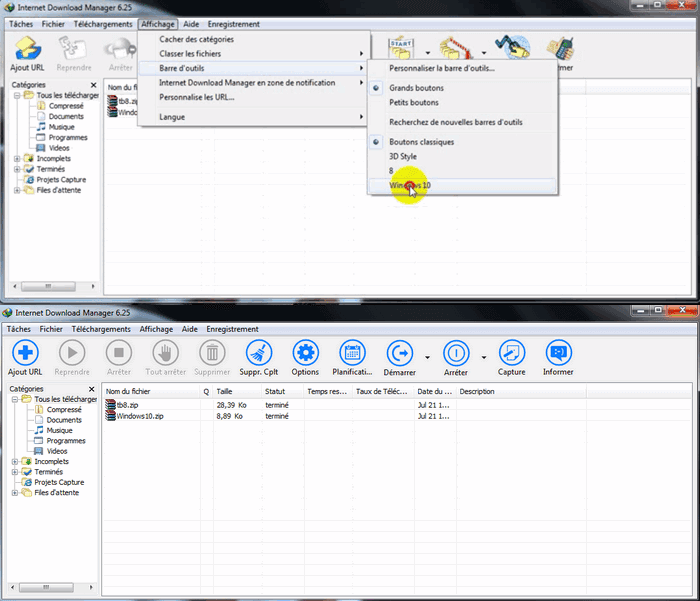Click classic START queue icon in top window
Image resolution: width=700 pixels, height=601 pixels.
[400, 48]
